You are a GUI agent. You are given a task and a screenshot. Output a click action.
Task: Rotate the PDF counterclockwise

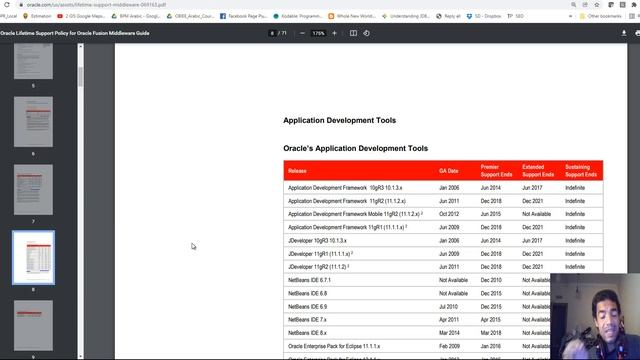(x=367, y=33)
